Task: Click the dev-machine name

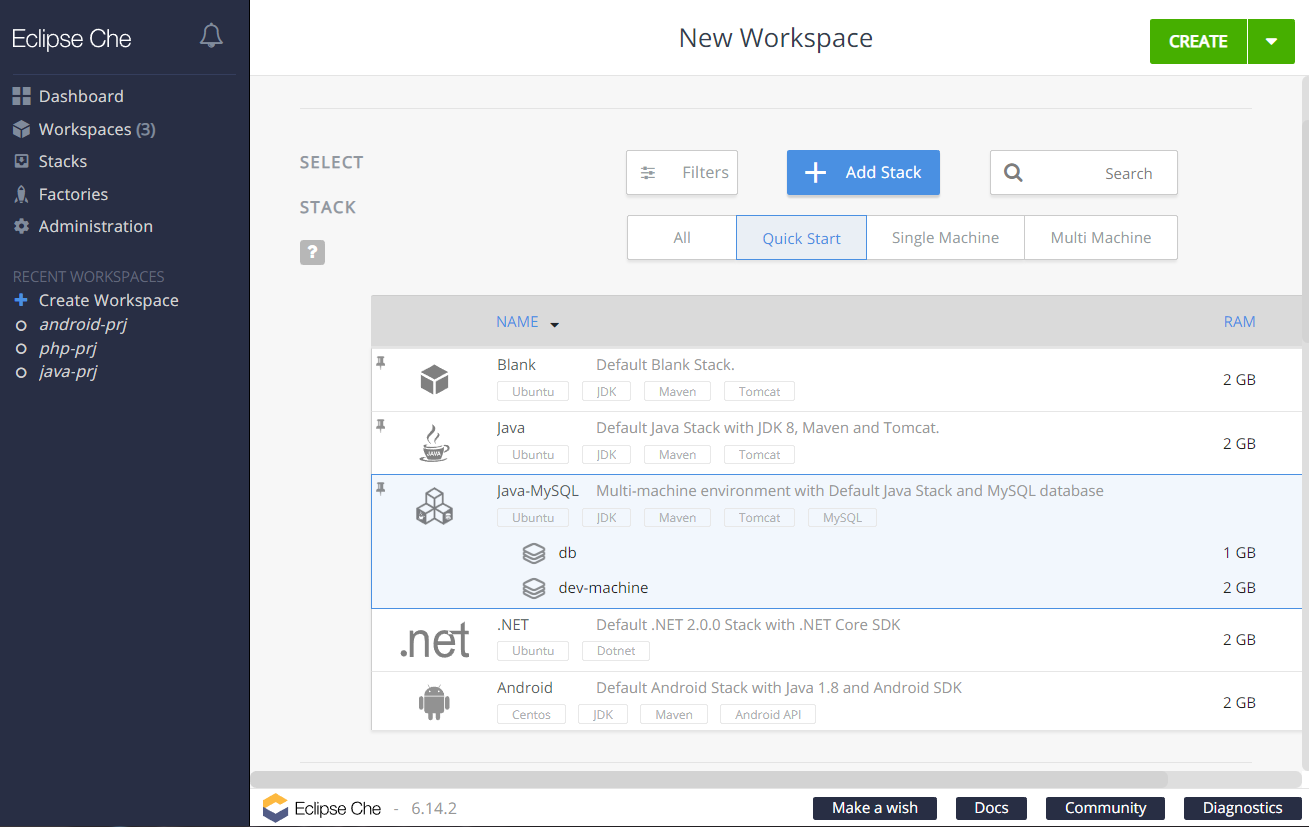Action: (603, 588)
